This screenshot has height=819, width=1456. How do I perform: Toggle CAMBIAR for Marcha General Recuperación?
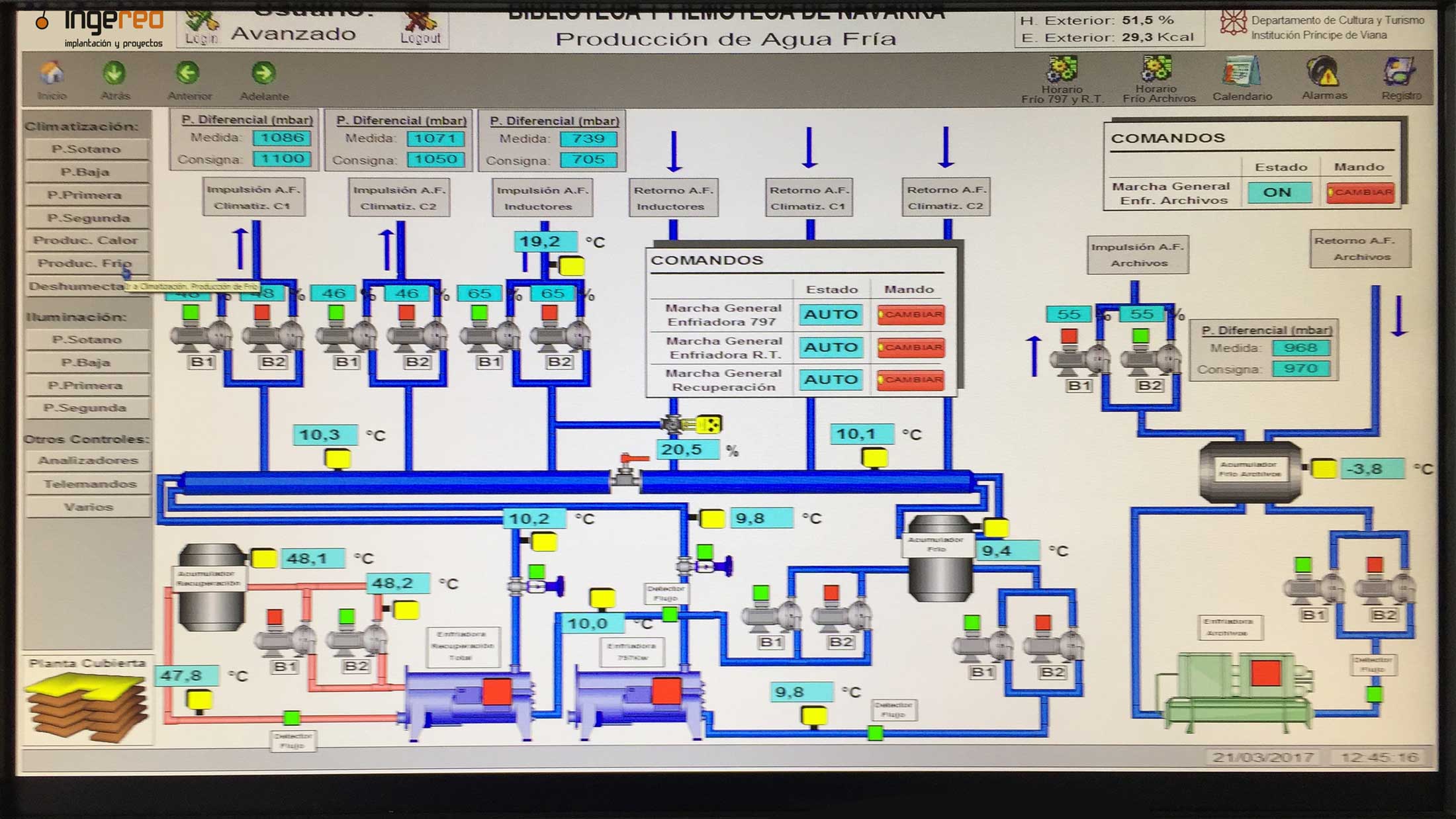pyautogui.click(x=911, y=380)
